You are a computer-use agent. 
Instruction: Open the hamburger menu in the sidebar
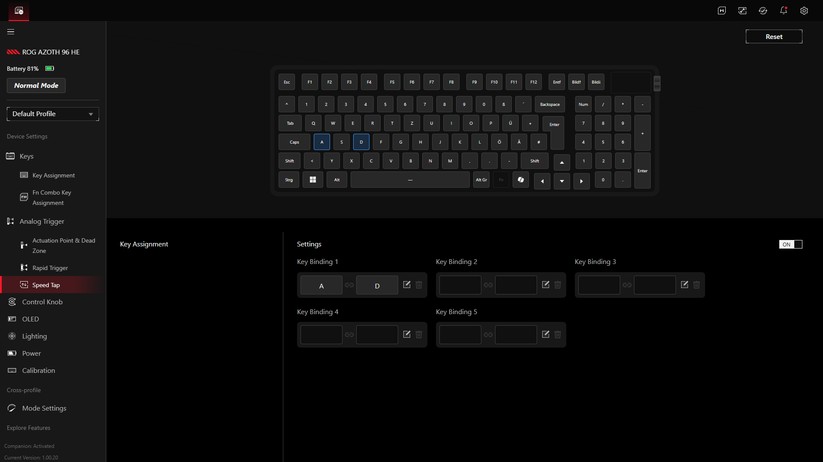(11, 31)
